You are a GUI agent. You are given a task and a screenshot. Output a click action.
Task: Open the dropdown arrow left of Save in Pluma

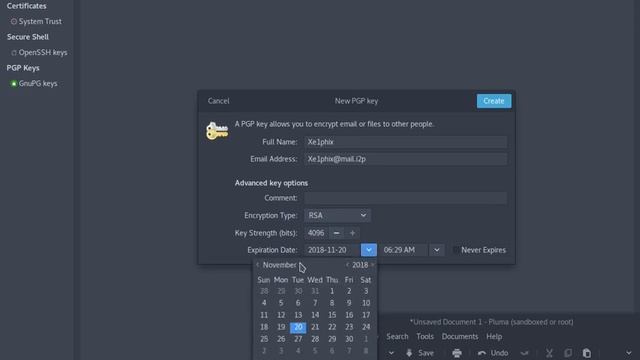[x=391, y=353]
